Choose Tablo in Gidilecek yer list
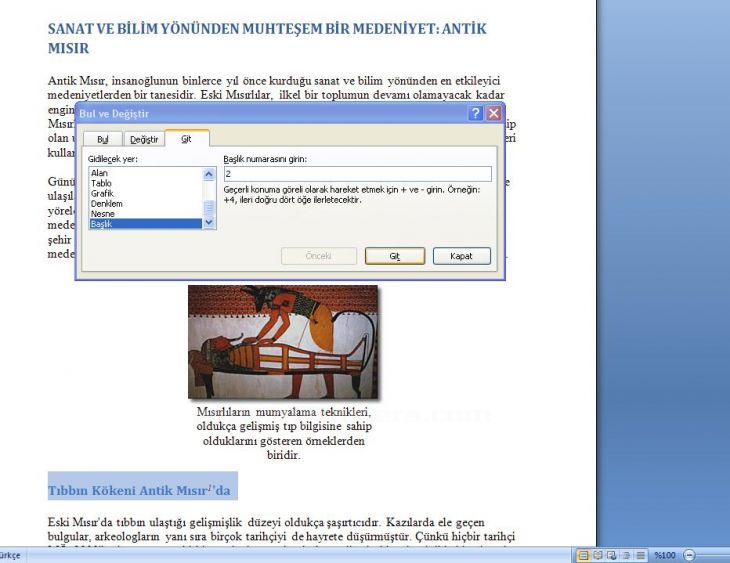Image resolution: width=730 pixels, height=563 pixels. click(145, 183)
